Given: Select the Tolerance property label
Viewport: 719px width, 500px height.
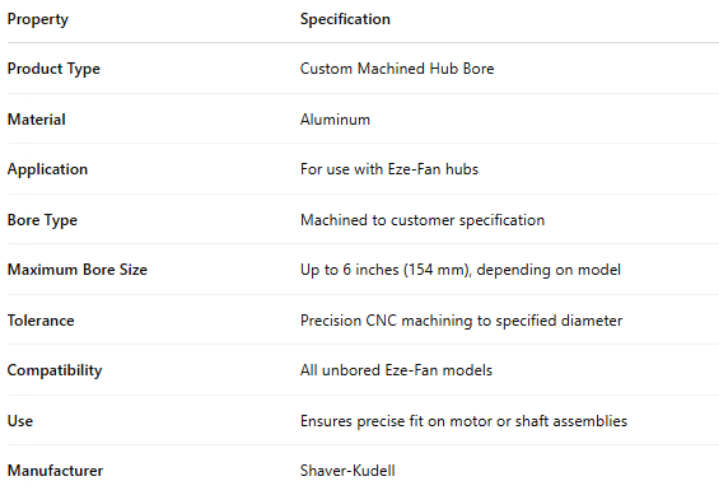Looking at the screenshot, I should click(x=40, y=320).
